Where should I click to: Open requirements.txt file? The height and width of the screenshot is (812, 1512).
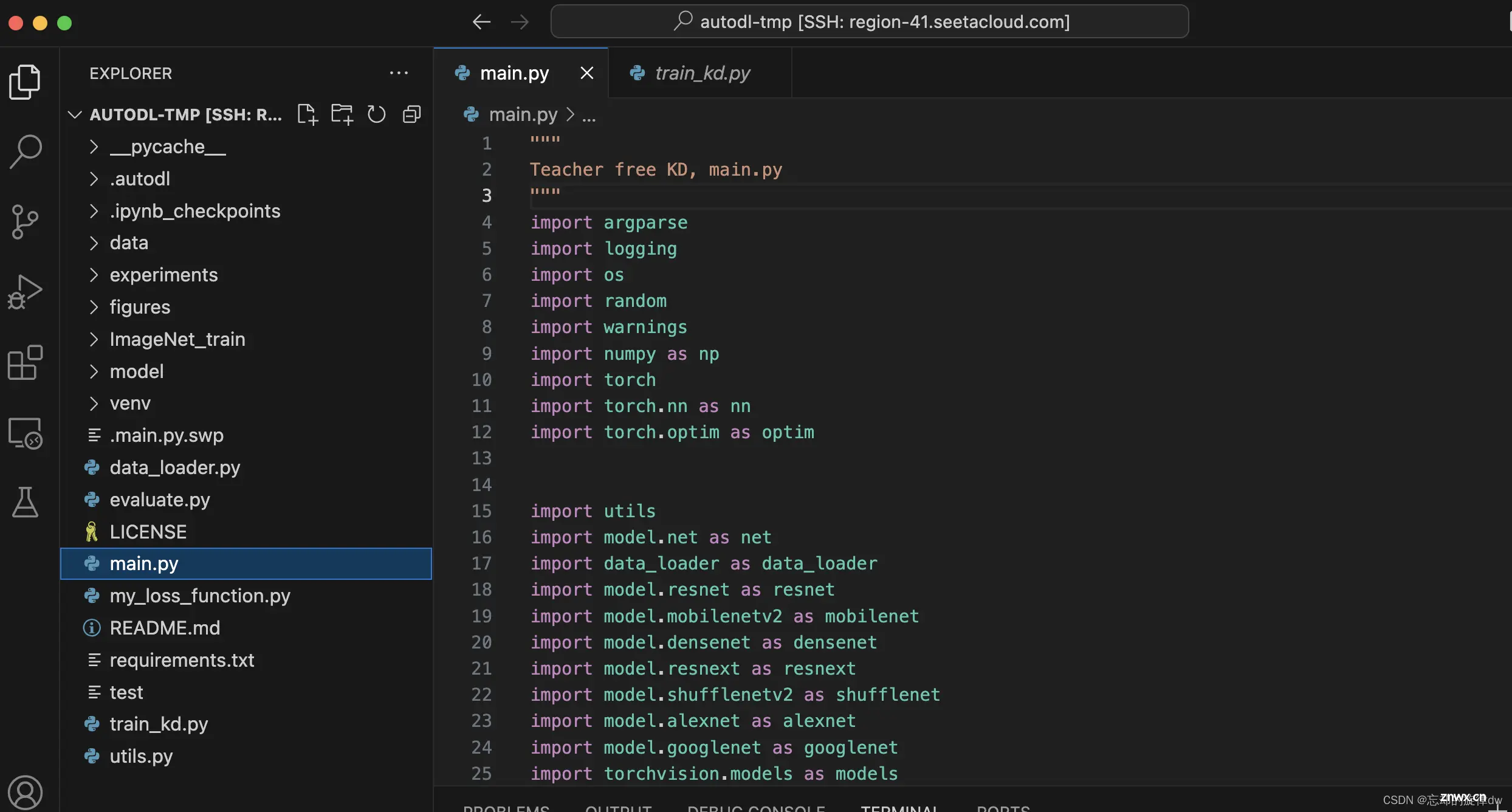[246, 660]
